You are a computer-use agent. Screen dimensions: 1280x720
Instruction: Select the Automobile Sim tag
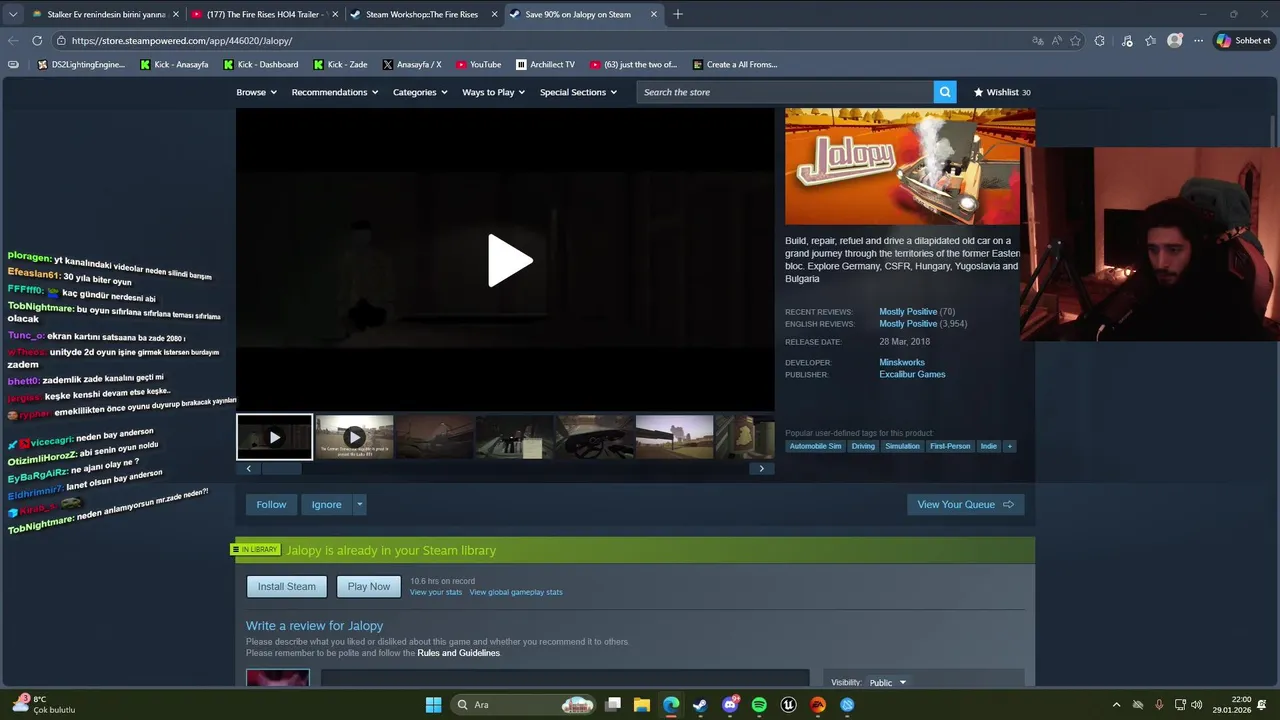815,446
